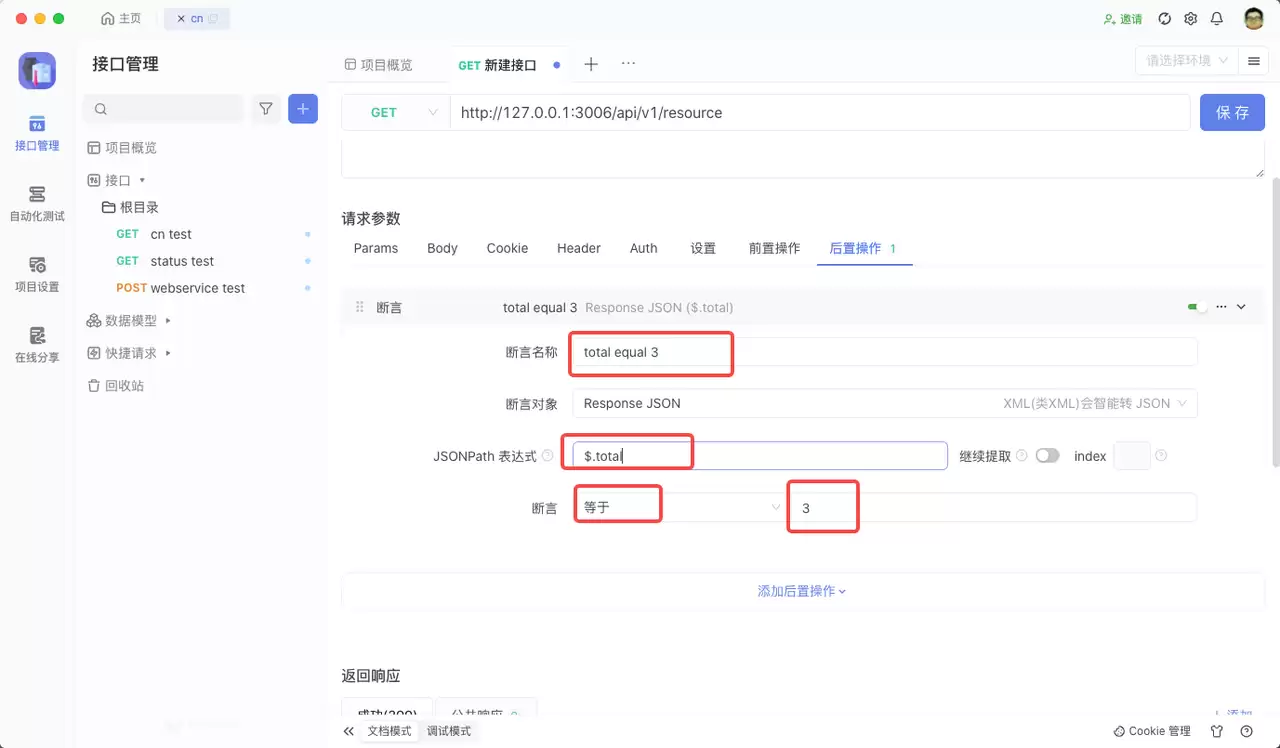Add a new tab with the plus icon
1280x748 pixels.
[x=591, y=64]
